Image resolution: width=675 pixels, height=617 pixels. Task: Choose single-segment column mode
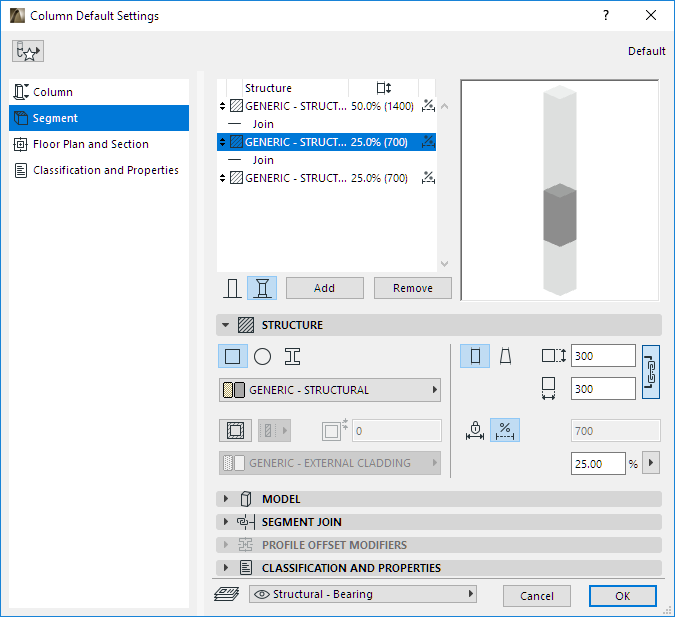[x=232, y=288]
